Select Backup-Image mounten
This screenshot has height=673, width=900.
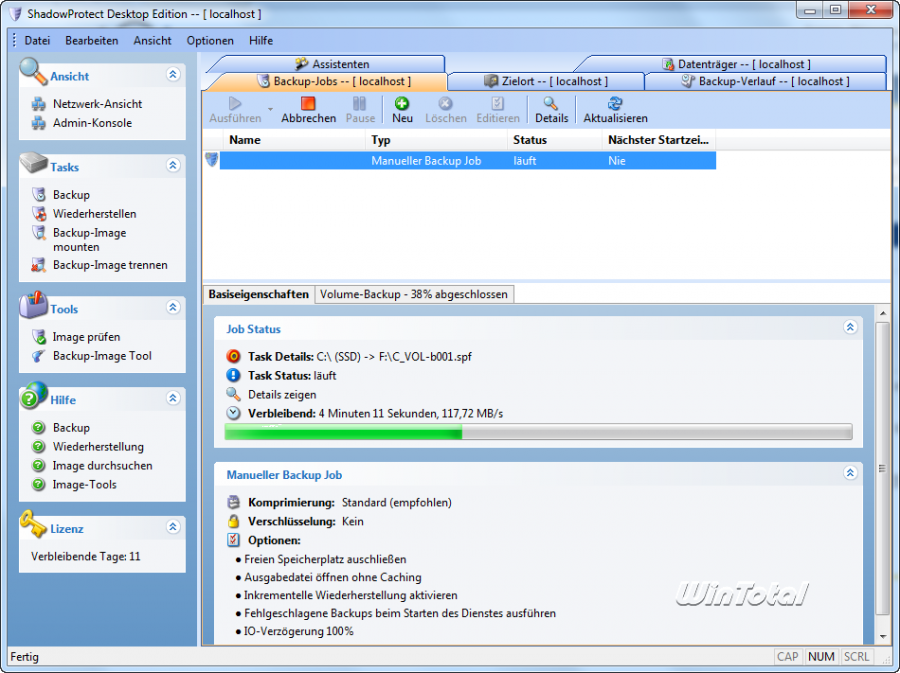(x=89, y=239)
